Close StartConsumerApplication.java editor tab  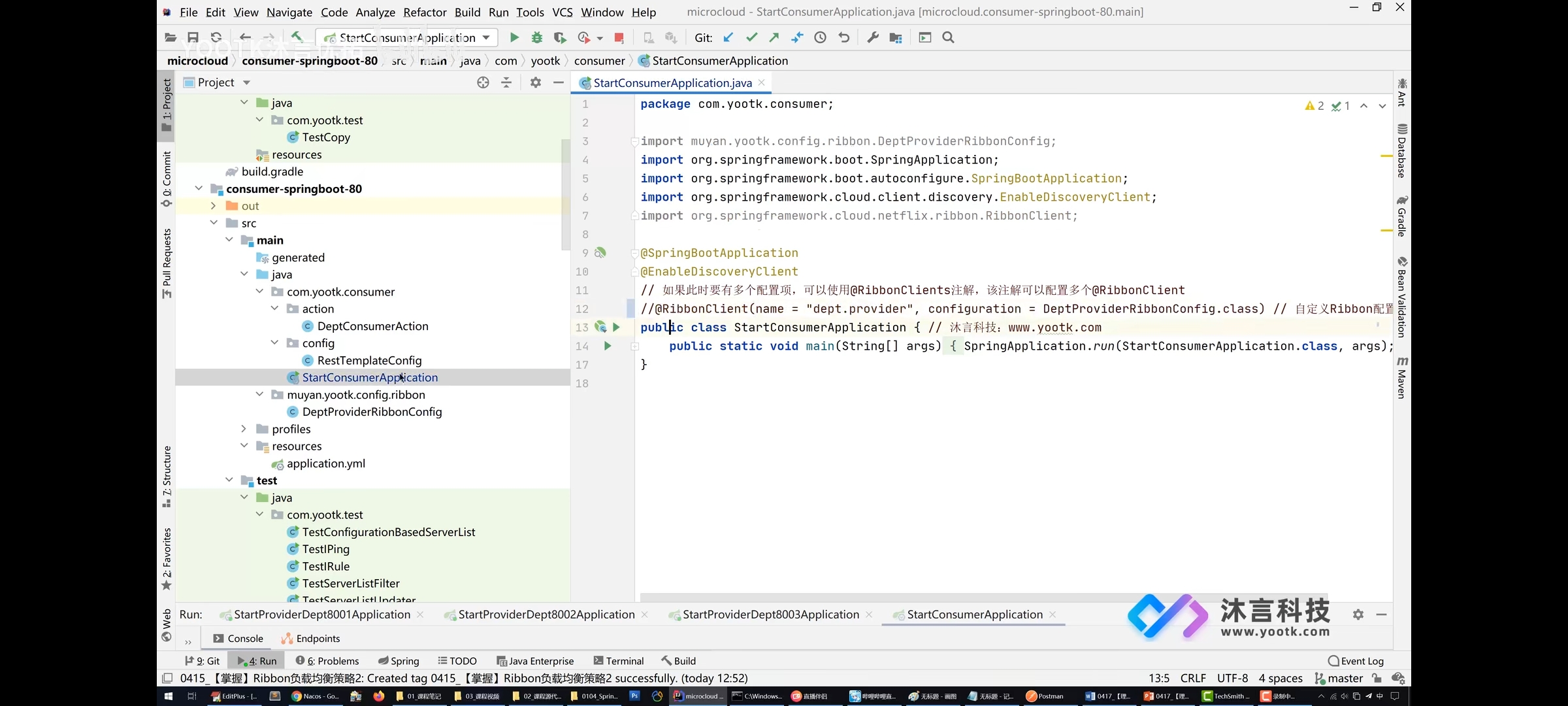tap(762, 82)
